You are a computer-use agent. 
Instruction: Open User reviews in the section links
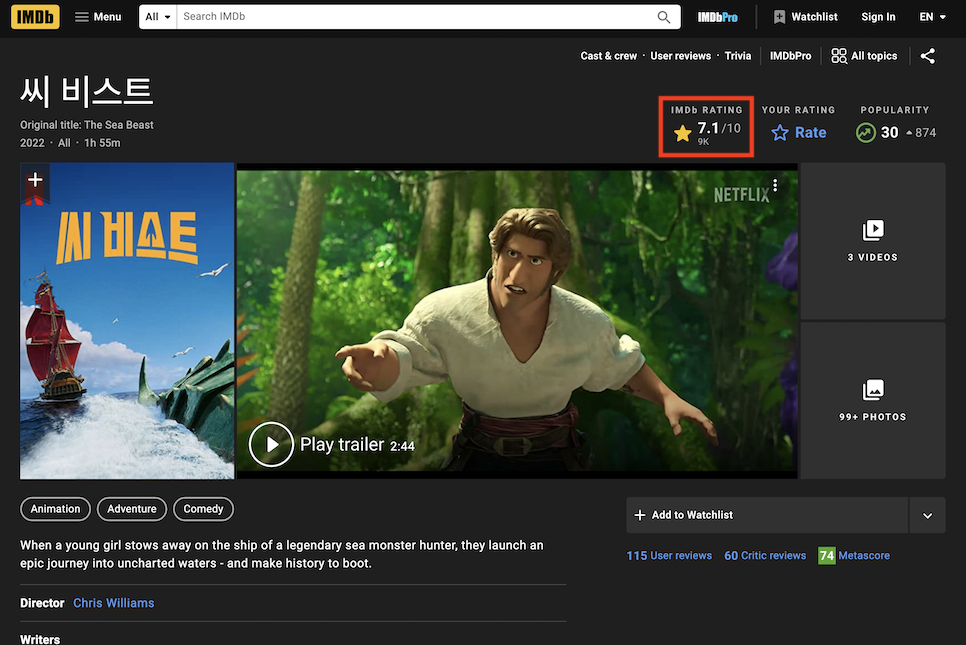point(680,56)
